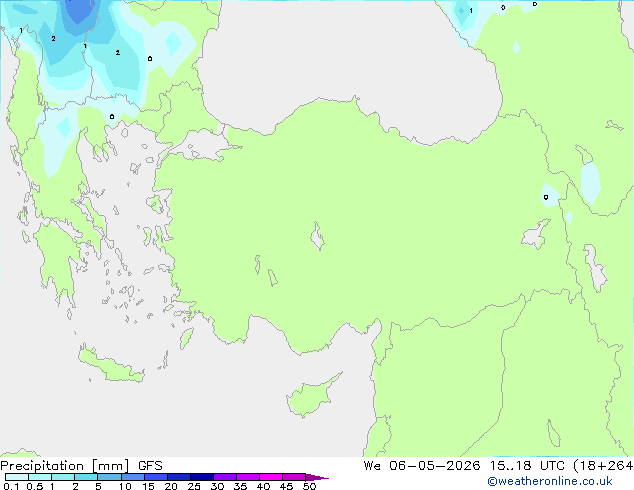This screenshot has height=490, width=634.
Task: Pick the swatch between 45 and 50
Action: tap(294, 477)
